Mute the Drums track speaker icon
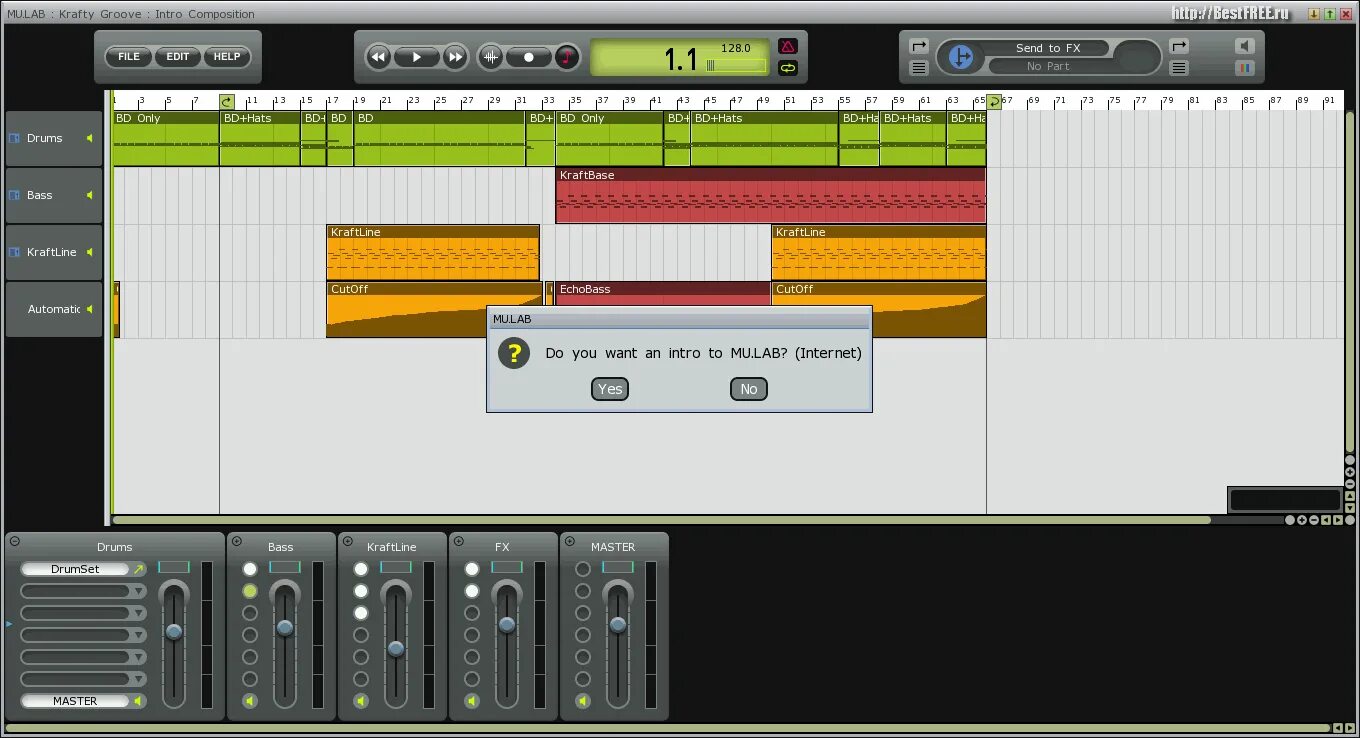Image resolution: width=1360 pixels, height=738 pixels. pyautogui.click(x=89, y=138)
